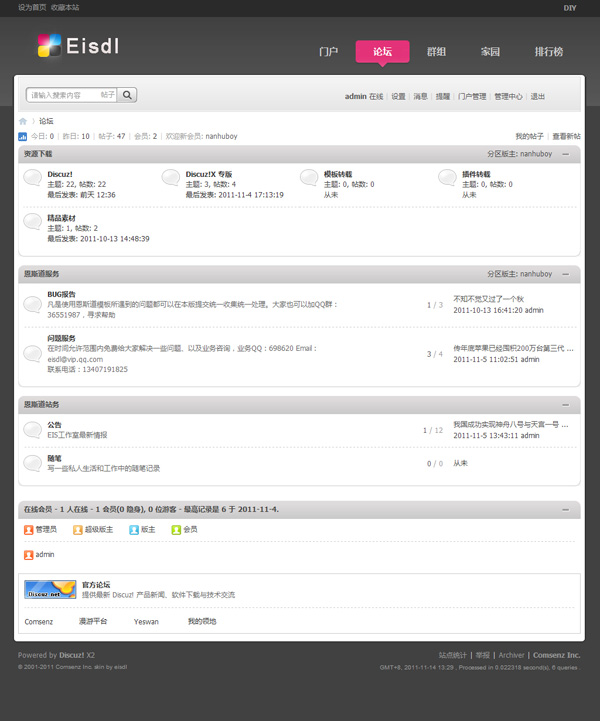Screen dimensions: 600x721
Task: Open 消息 in the user menu
Action: pos(421,96)
